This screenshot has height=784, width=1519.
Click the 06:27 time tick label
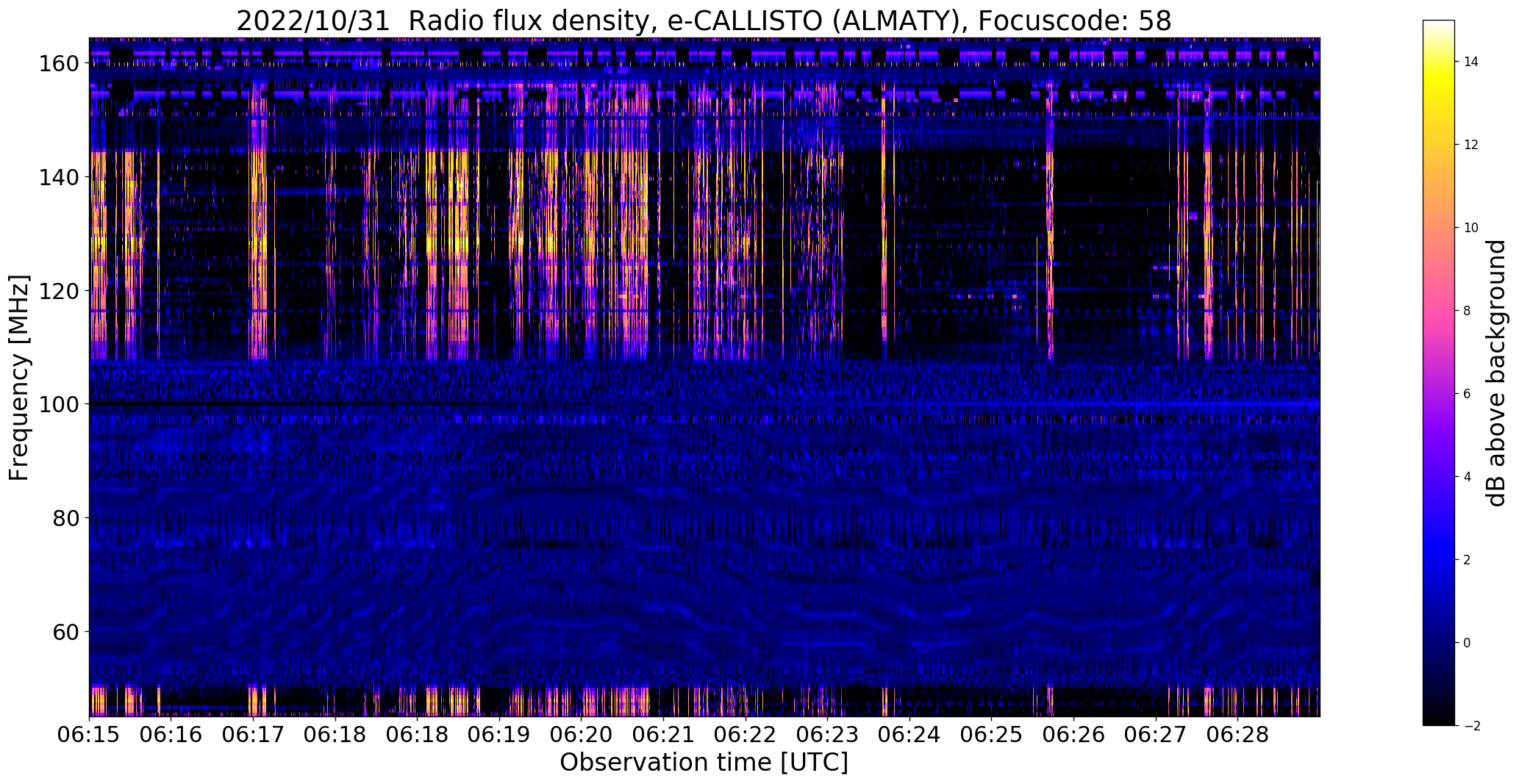tap(1155, 736)
